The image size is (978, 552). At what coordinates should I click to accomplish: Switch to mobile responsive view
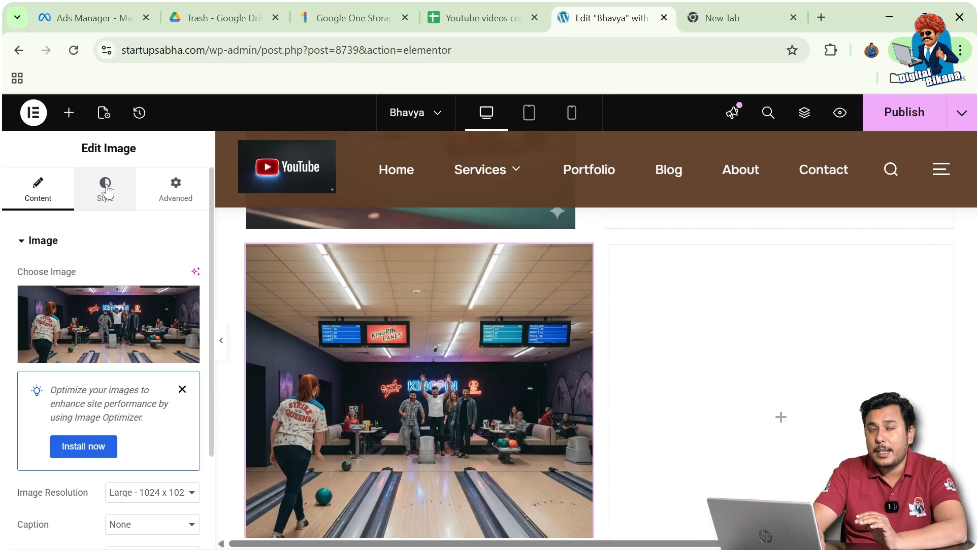point(571,113)
